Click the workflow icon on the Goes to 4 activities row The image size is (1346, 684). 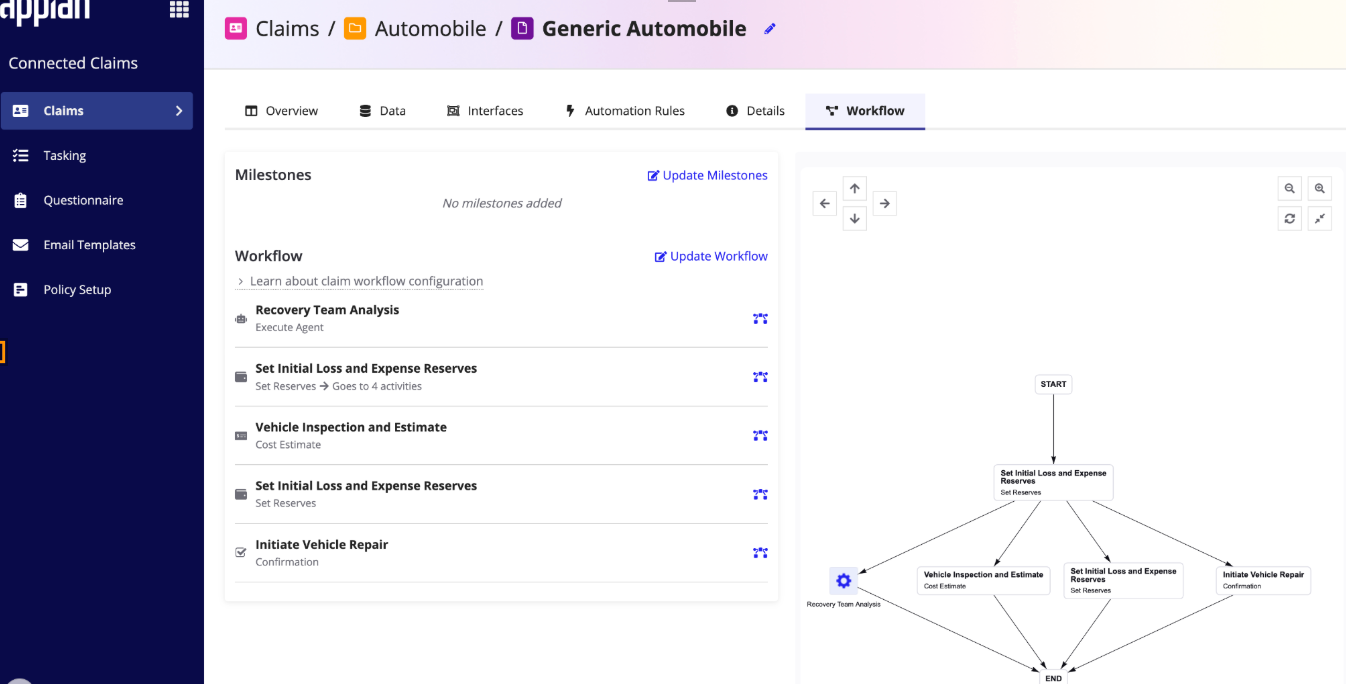[761, 377]
